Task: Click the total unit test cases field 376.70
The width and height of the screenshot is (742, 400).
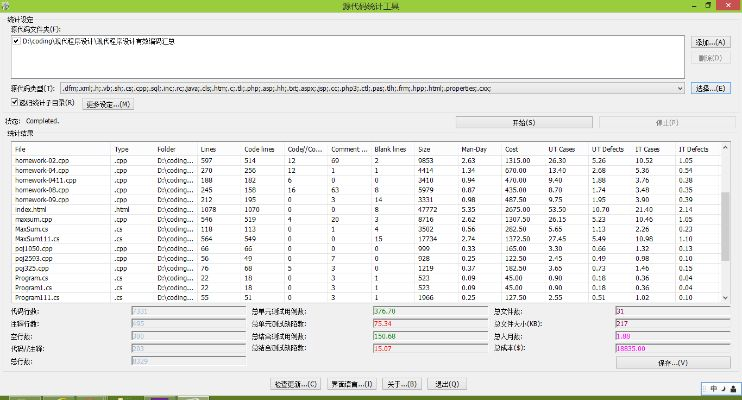Action: coord(430,311)
